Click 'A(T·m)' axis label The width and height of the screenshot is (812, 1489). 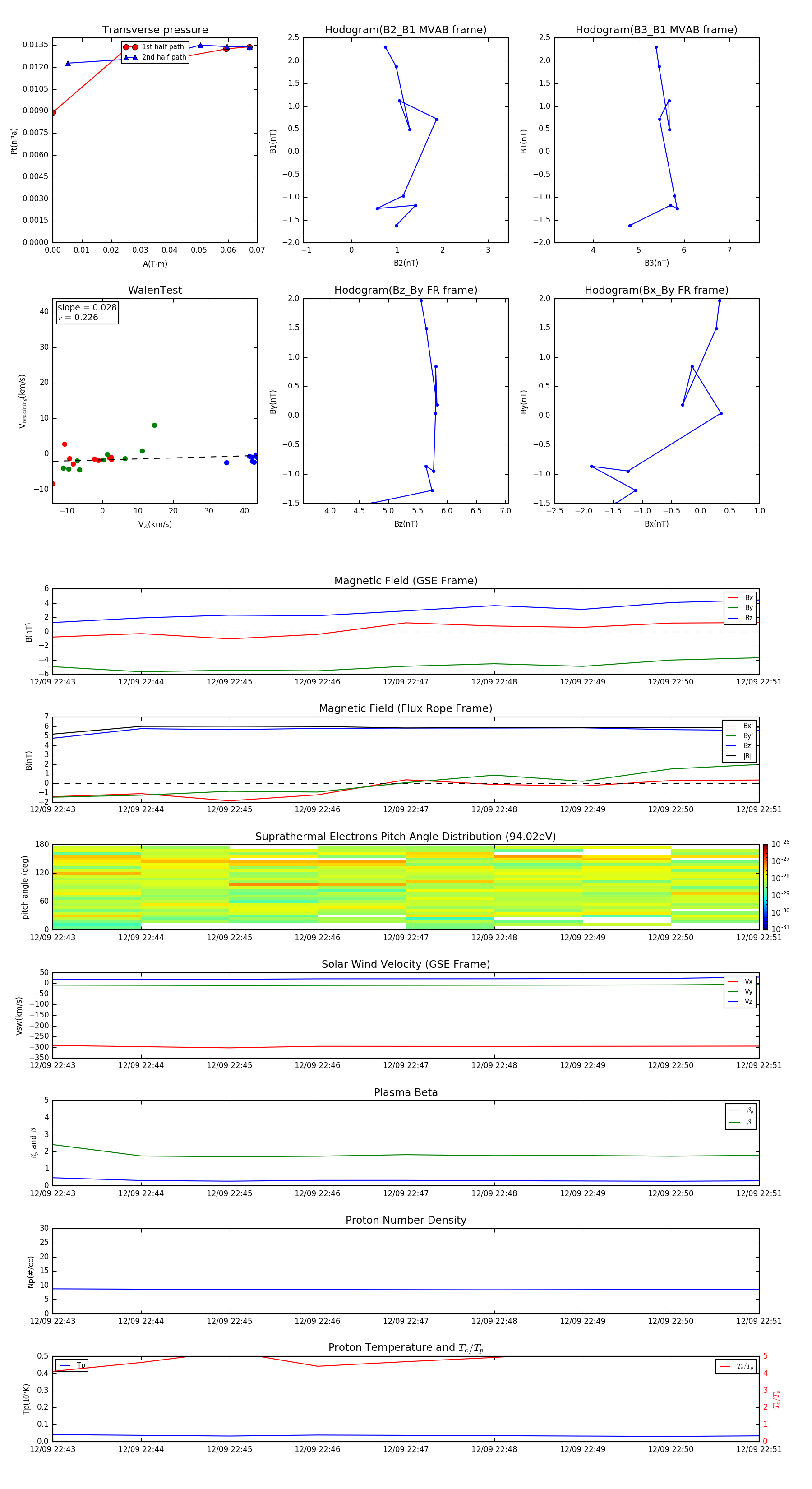155,264
